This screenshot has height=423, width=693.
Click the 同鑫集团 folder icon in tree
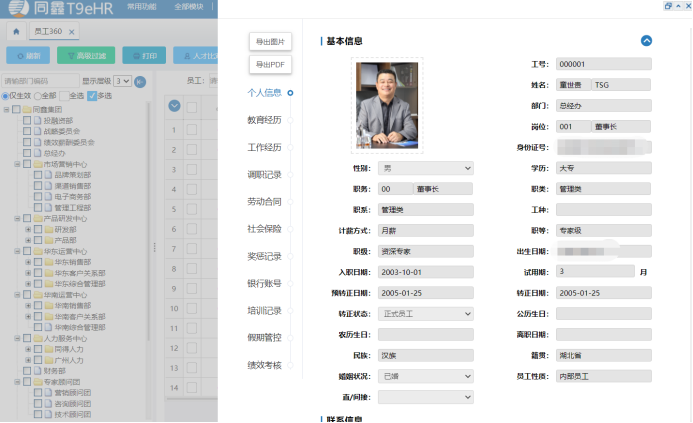point(26,109)
